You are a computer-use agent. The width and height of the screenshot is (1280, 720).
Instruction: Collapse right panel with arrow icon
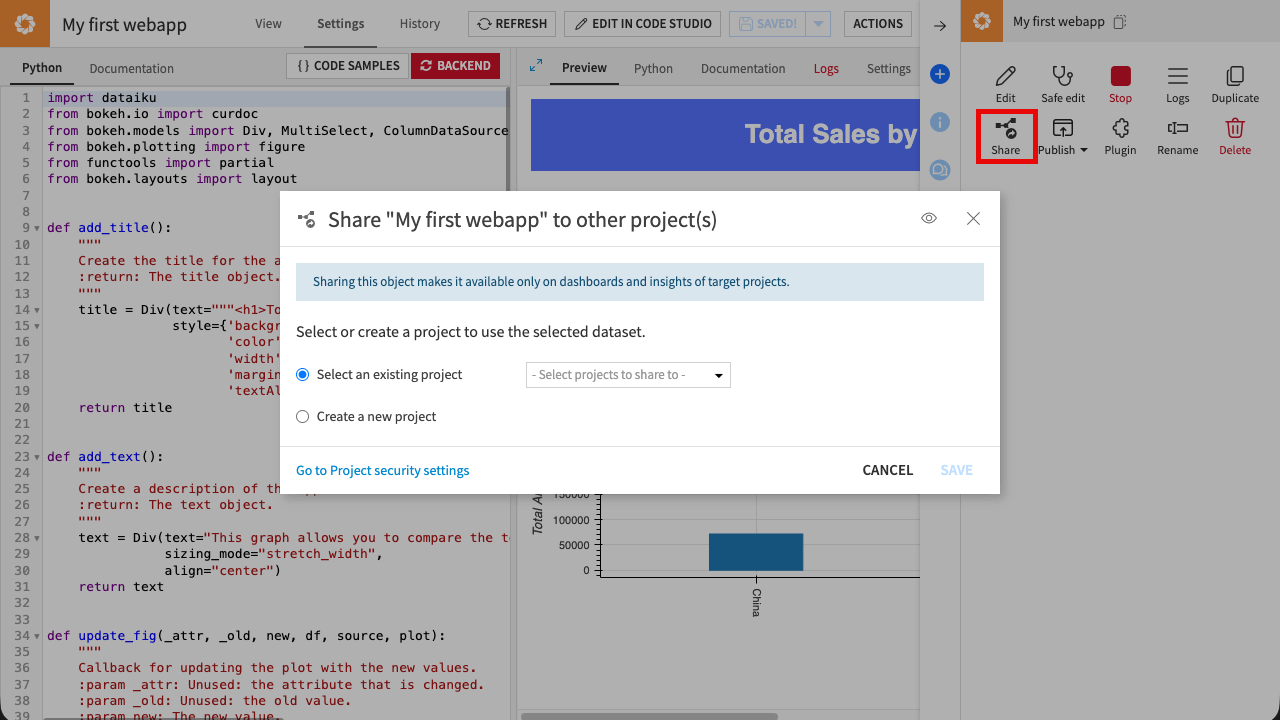(x=940, y=26)
